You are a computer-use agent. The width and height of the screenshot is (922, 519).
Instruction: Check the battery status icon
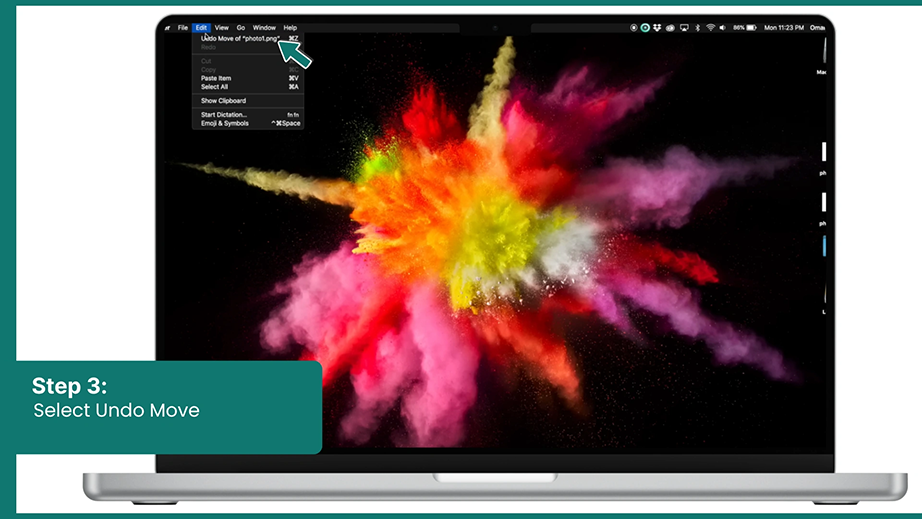751,28
